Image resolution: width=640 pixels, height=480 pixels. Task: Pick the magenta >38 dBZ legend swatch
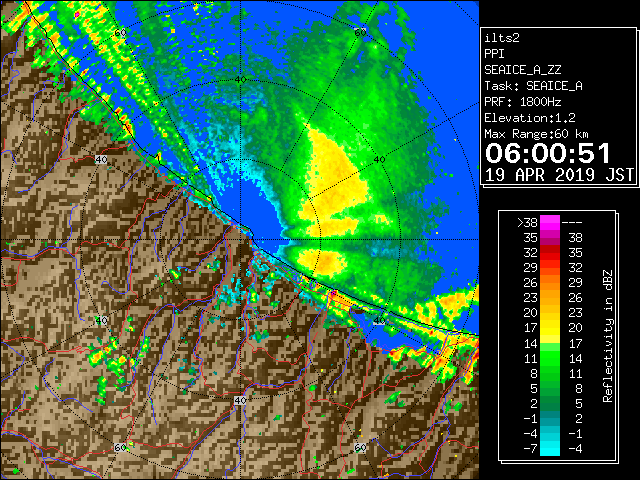point(550,223)
